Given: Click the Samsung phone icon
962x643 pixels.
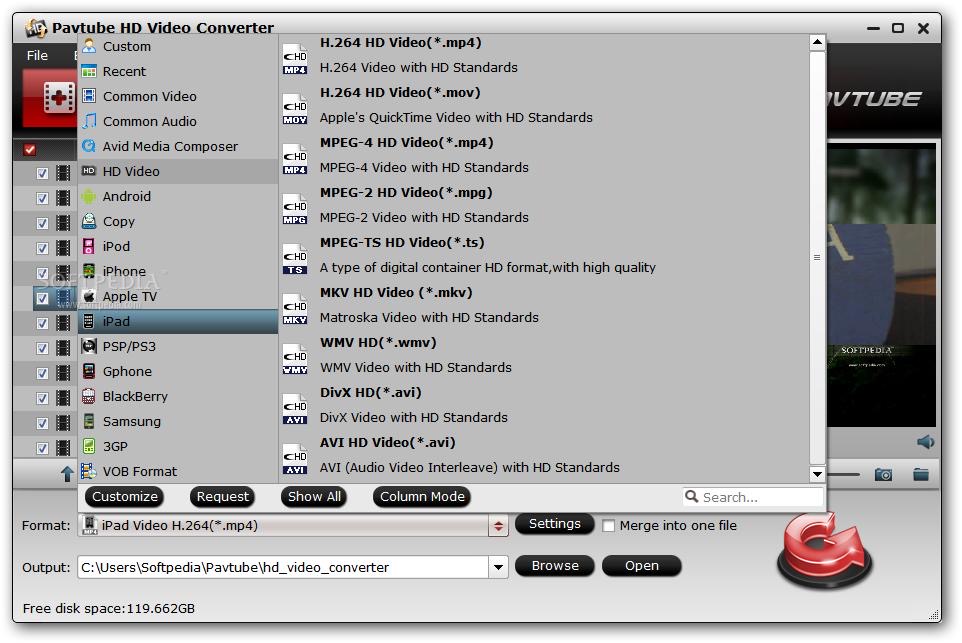Looking at the screenshot, I should coord(90,422).
